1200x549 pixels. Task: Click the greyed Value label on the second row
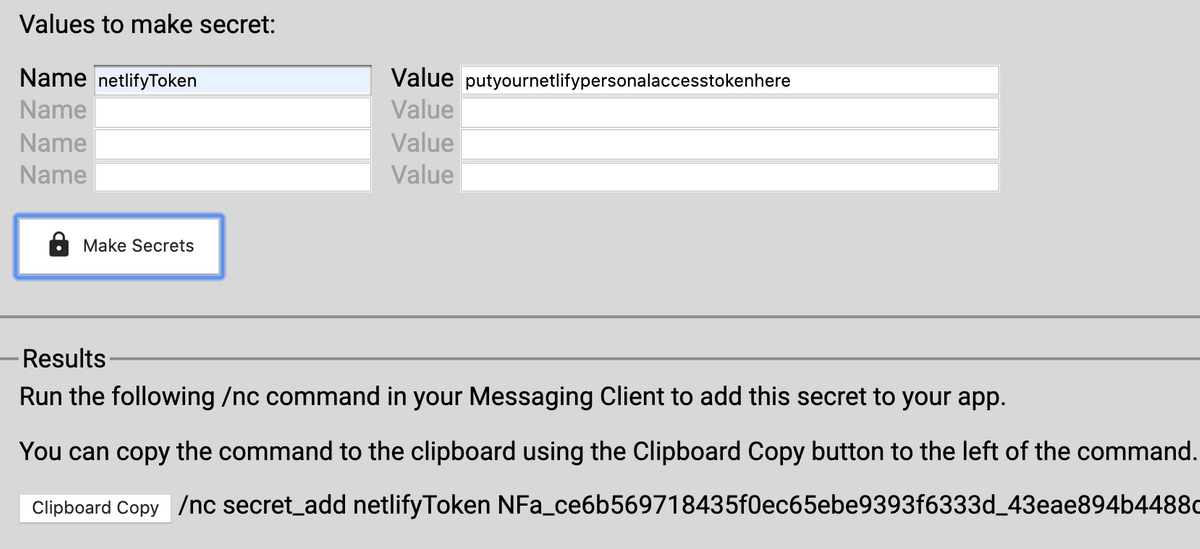click(x=422, y=110)
